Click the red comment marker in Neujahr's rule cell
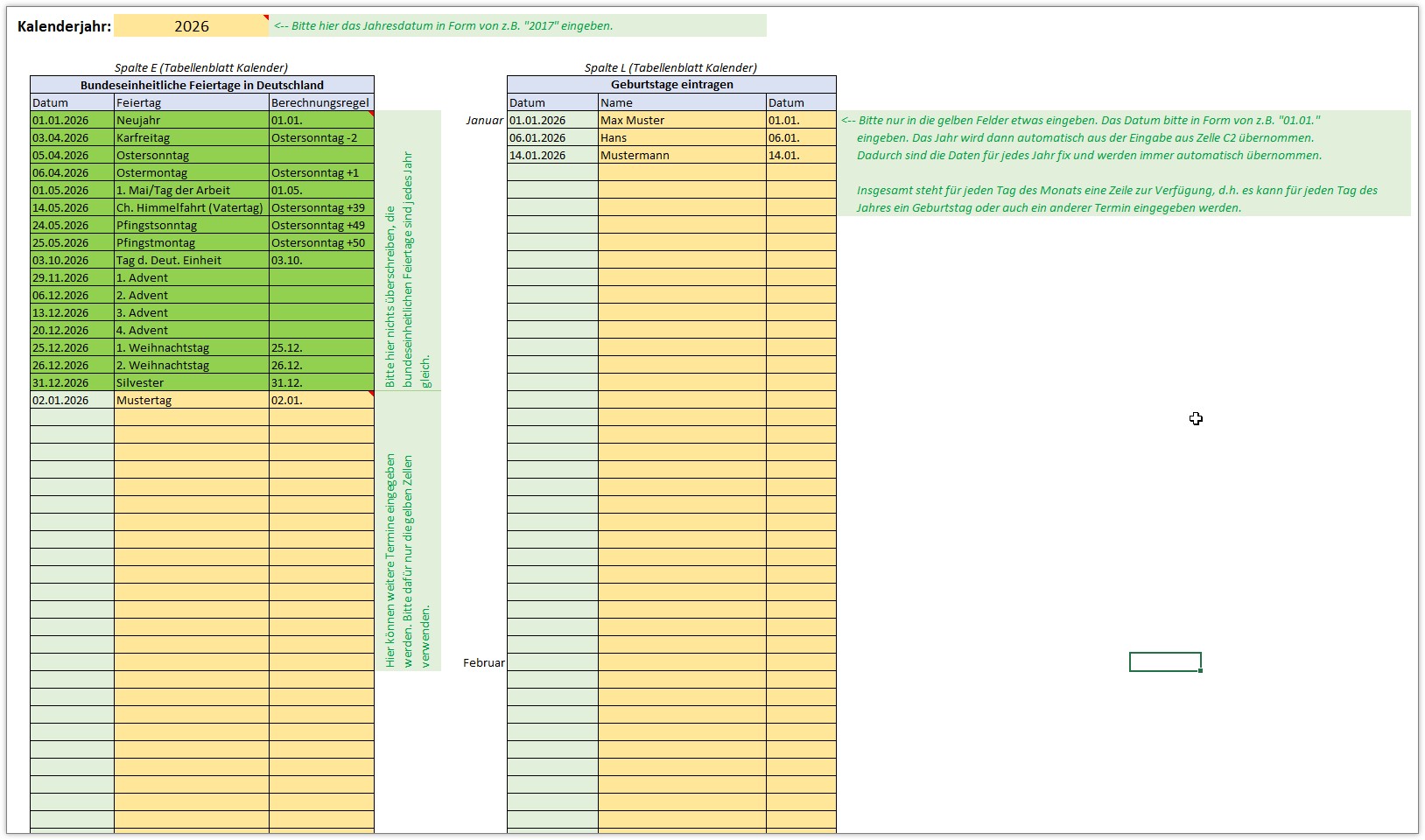The width and height of the screenshot is (1425, 840). click(x=371, y=114)
